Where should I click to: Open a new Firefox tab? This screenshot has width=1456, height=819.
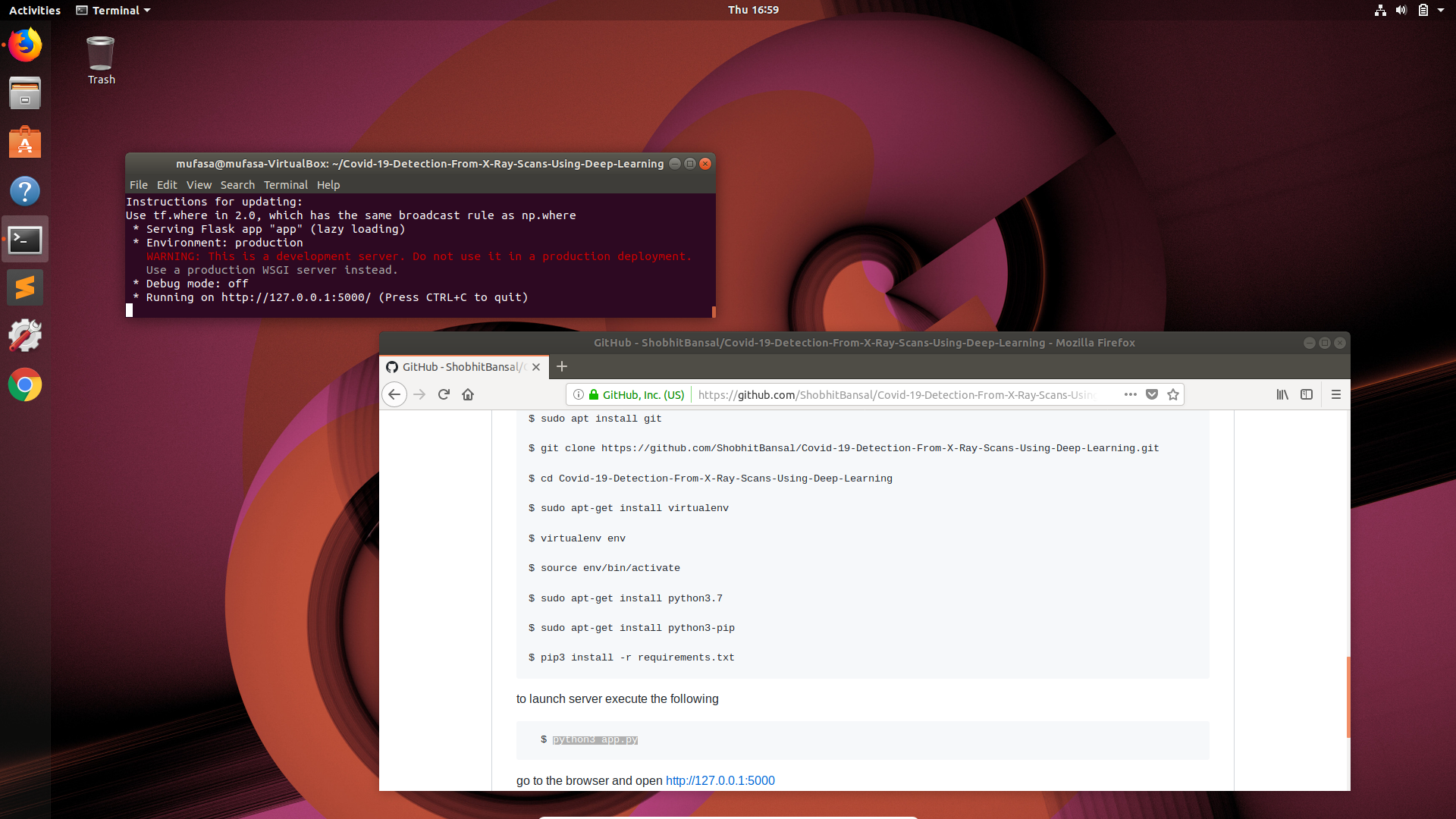562,366
